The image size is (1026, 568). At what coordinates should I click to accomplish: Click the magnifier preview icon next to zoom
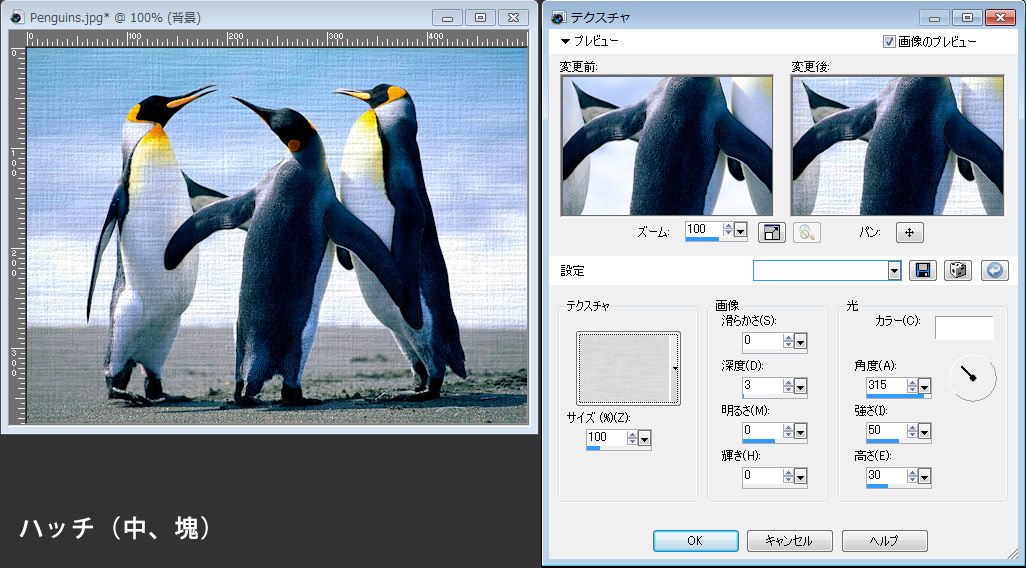[807, 232]
